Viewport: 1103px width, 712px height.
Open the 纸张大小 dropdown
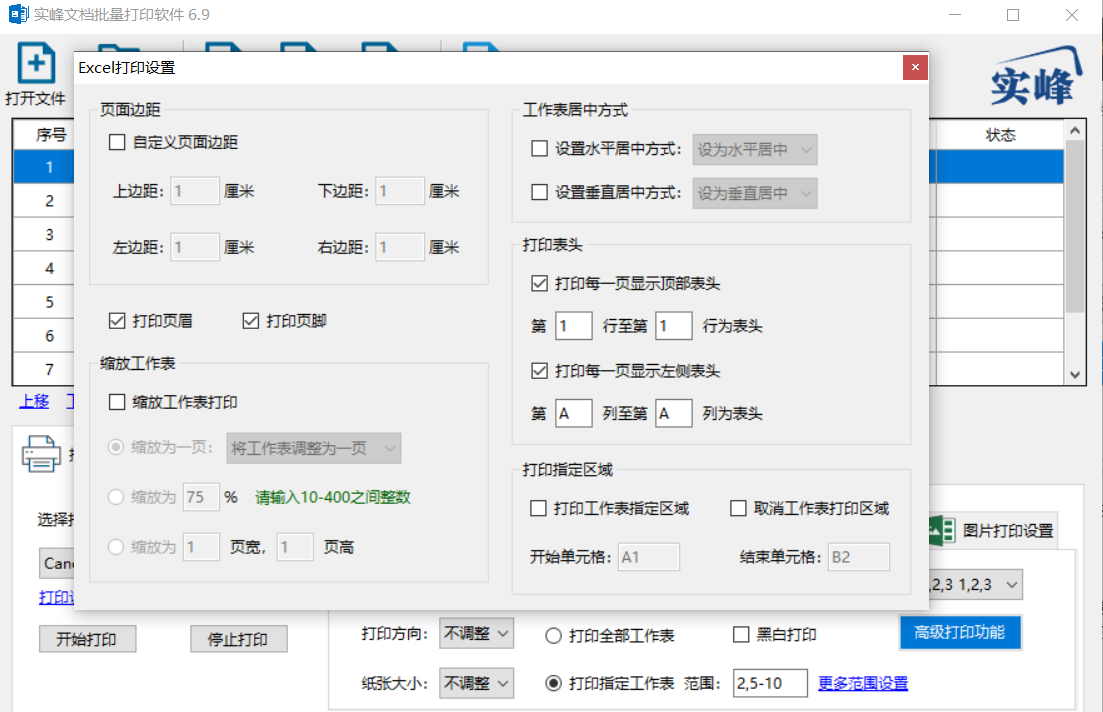click(x=476, y=683)
